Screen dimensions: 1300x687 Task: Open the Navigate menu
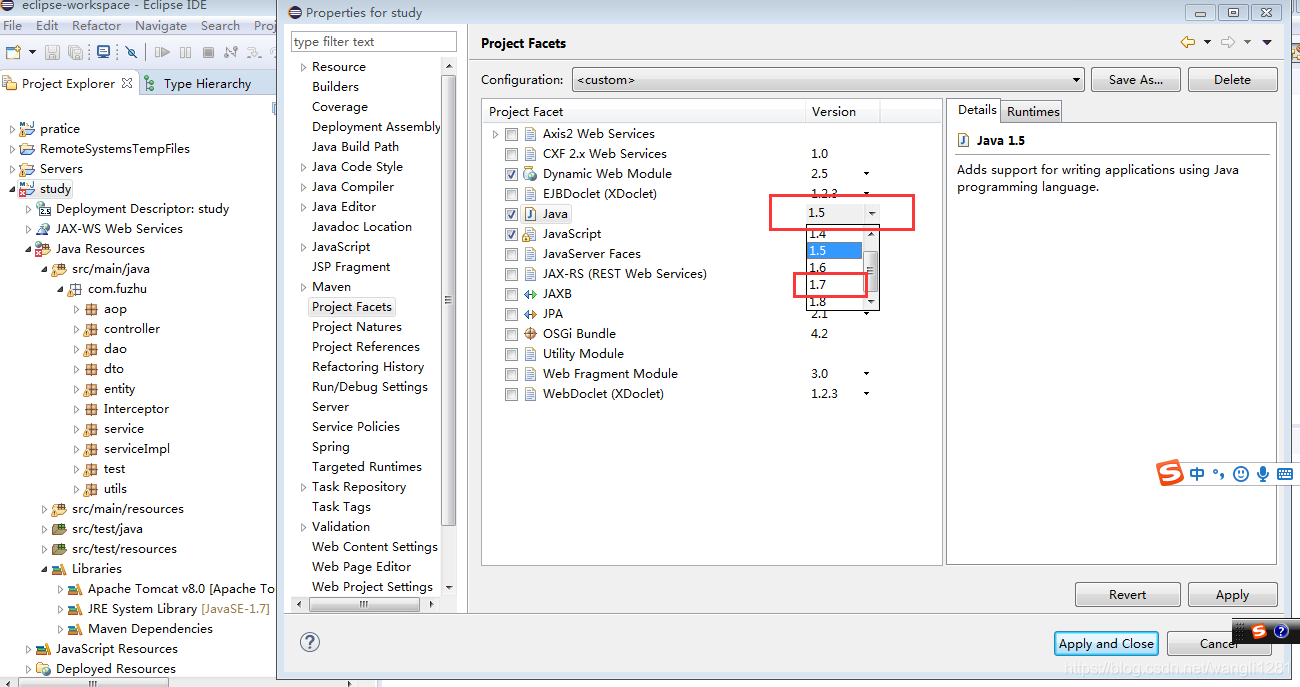coord(160,26)
